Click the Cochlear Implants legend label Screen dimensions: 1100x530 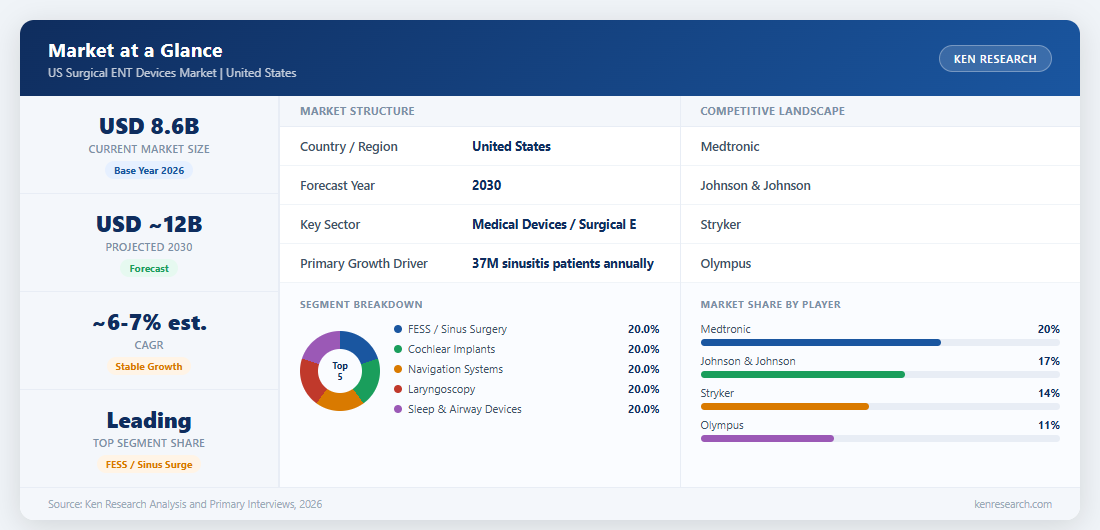tap(452, 349)
